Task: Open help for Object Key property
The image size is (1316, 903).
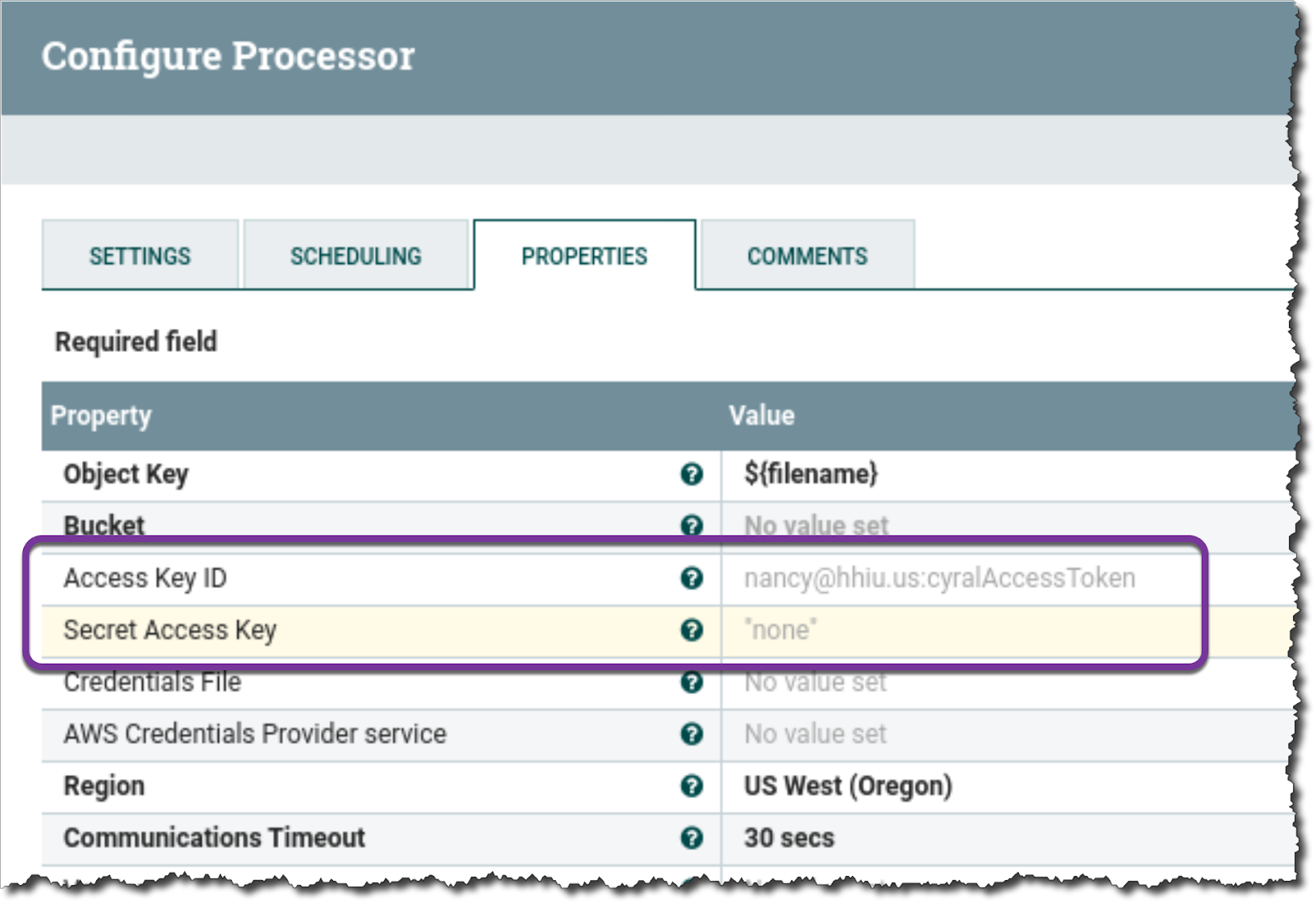Action: point(693,474)
